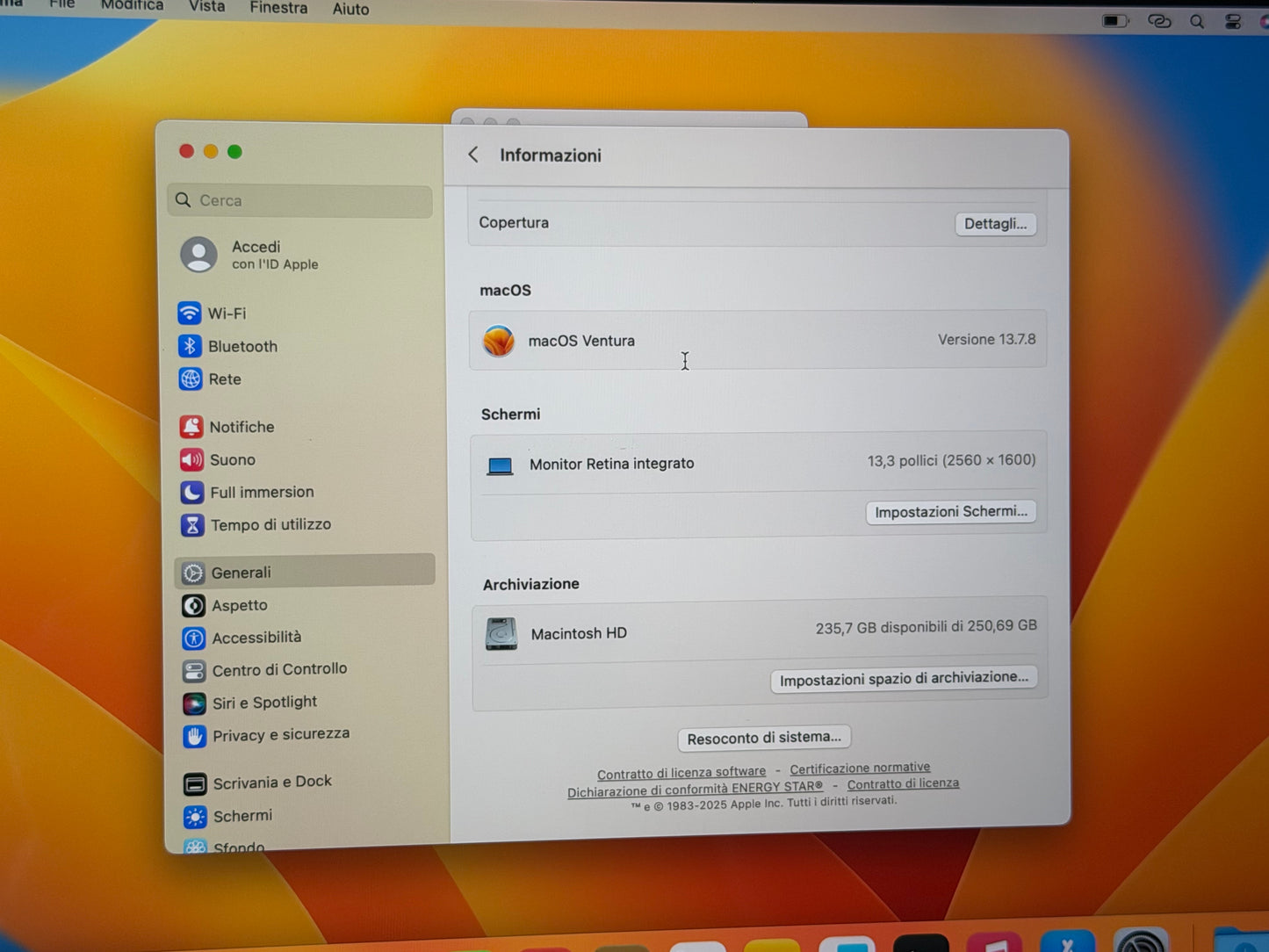Open the Modifica menu
Image resolution: width=1269 pixels, height=952 pixels.
pos(132,6)
